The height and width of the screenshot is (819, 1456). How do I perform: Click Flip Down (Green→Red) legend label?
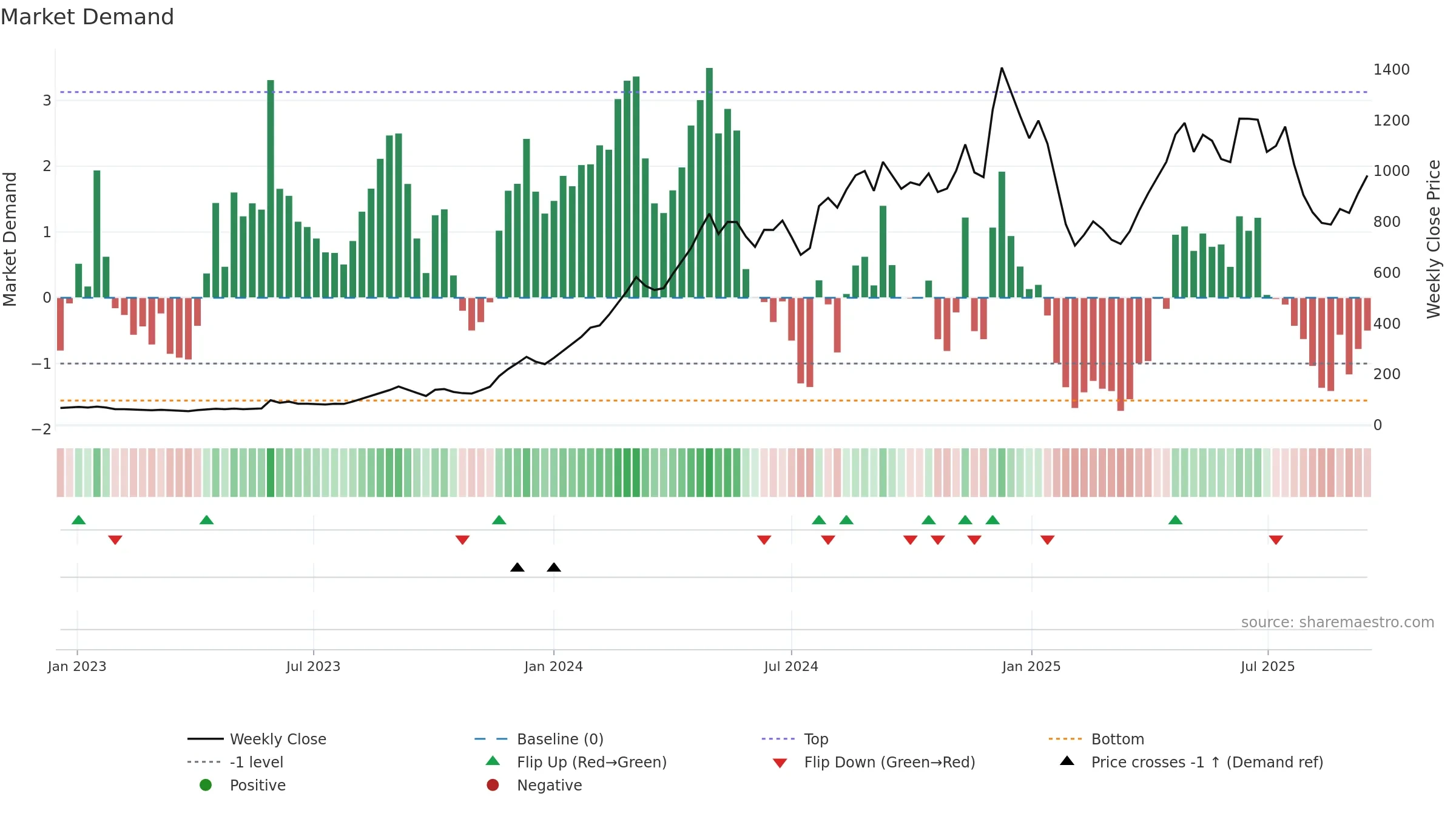click(889, 762)
